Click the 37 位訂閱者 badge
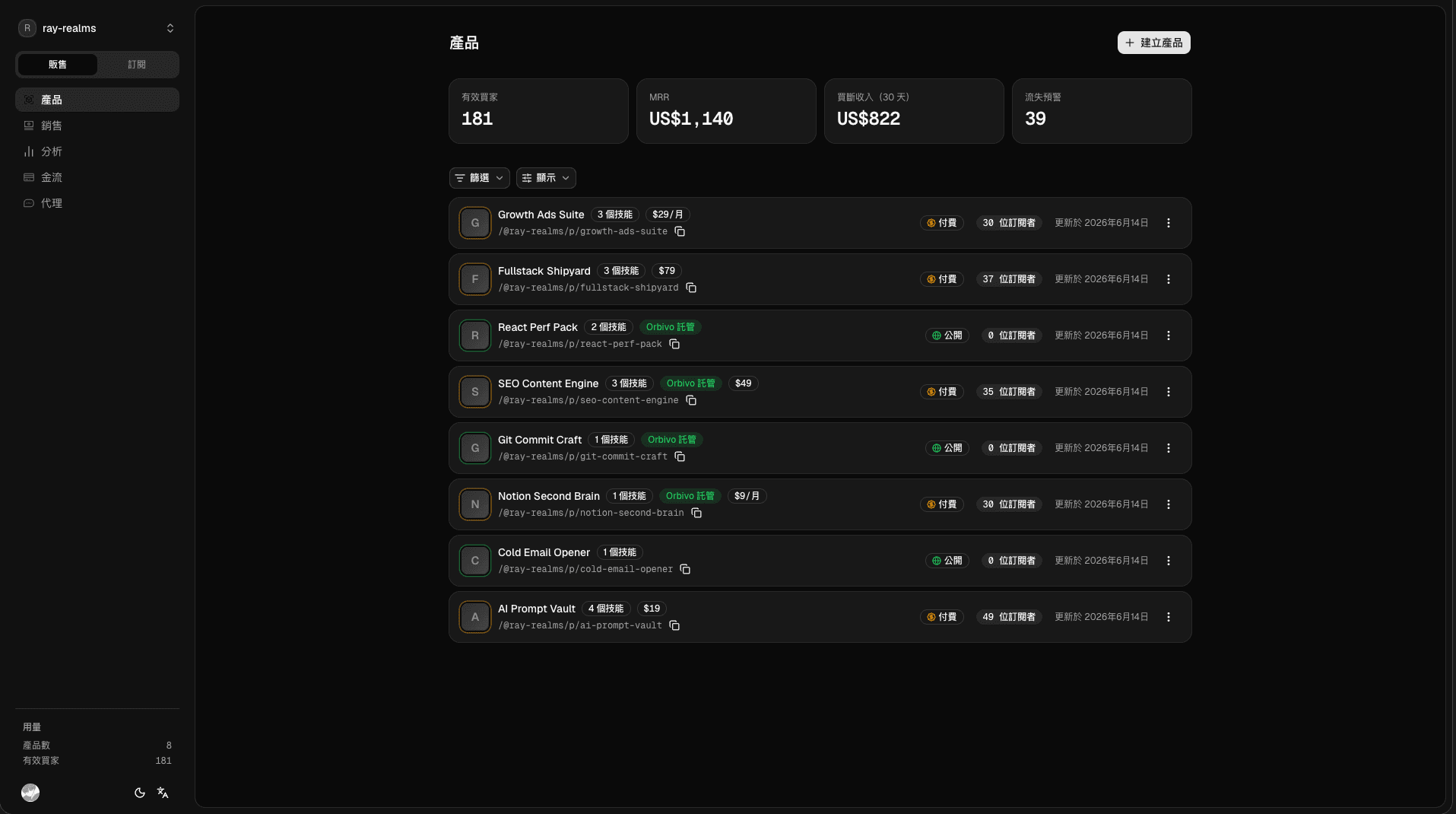1456x814 pixels. point(1009,279)
